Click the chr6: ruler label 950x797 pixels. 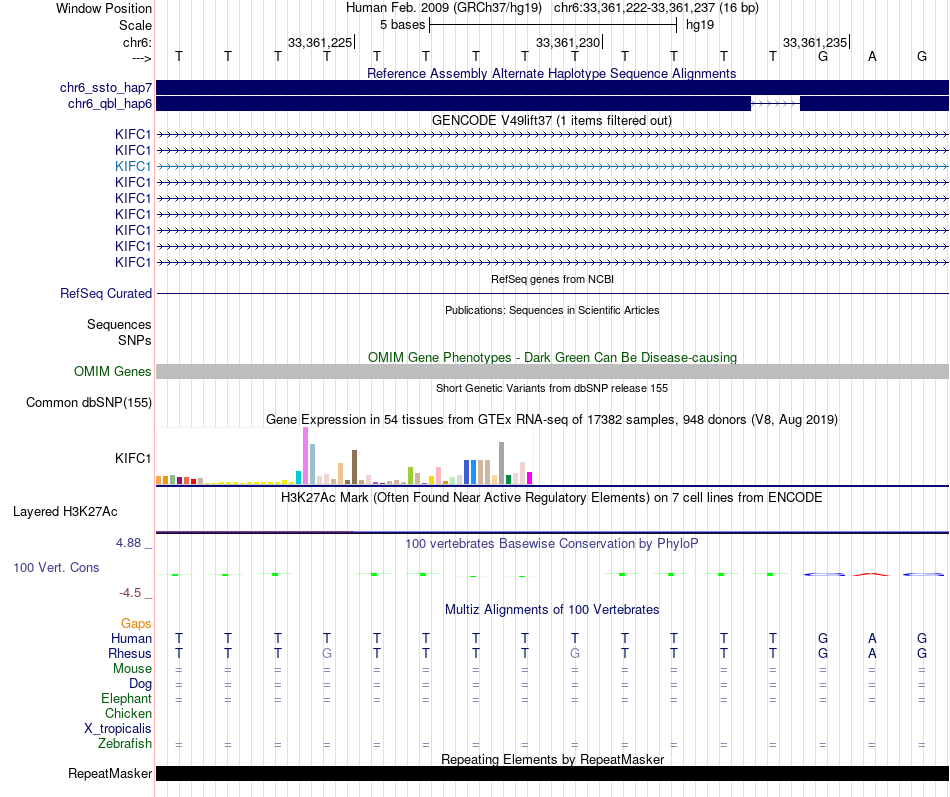[137, 42]
